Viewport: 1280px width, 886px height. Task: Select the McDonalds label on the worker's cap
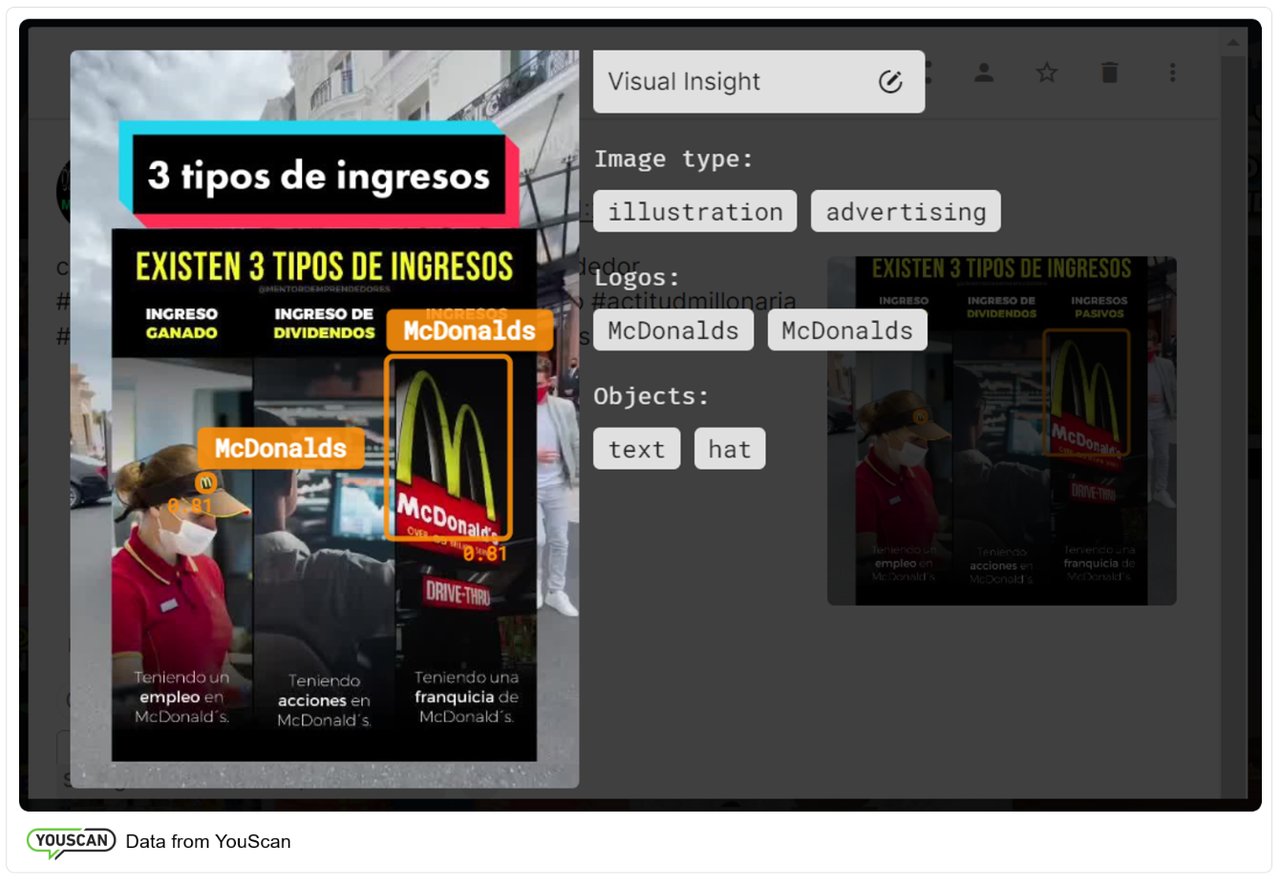click(x=280, y=447)
